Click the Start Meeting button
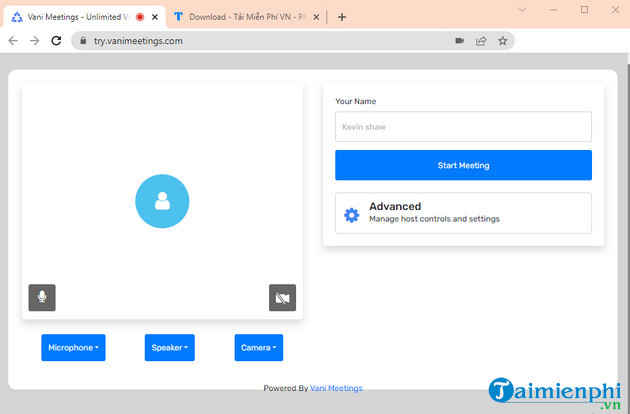 click(463, 165)
